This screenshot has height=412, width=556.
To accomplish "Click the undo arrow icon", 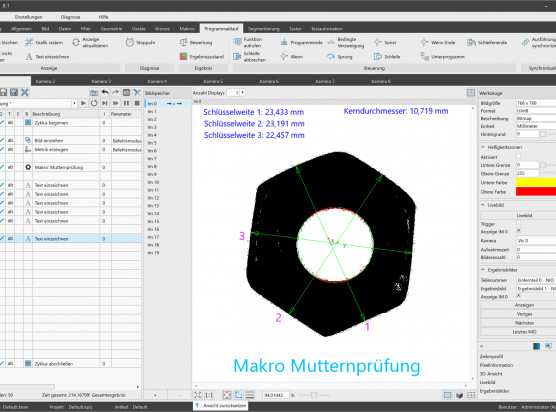I will point(105,93).
